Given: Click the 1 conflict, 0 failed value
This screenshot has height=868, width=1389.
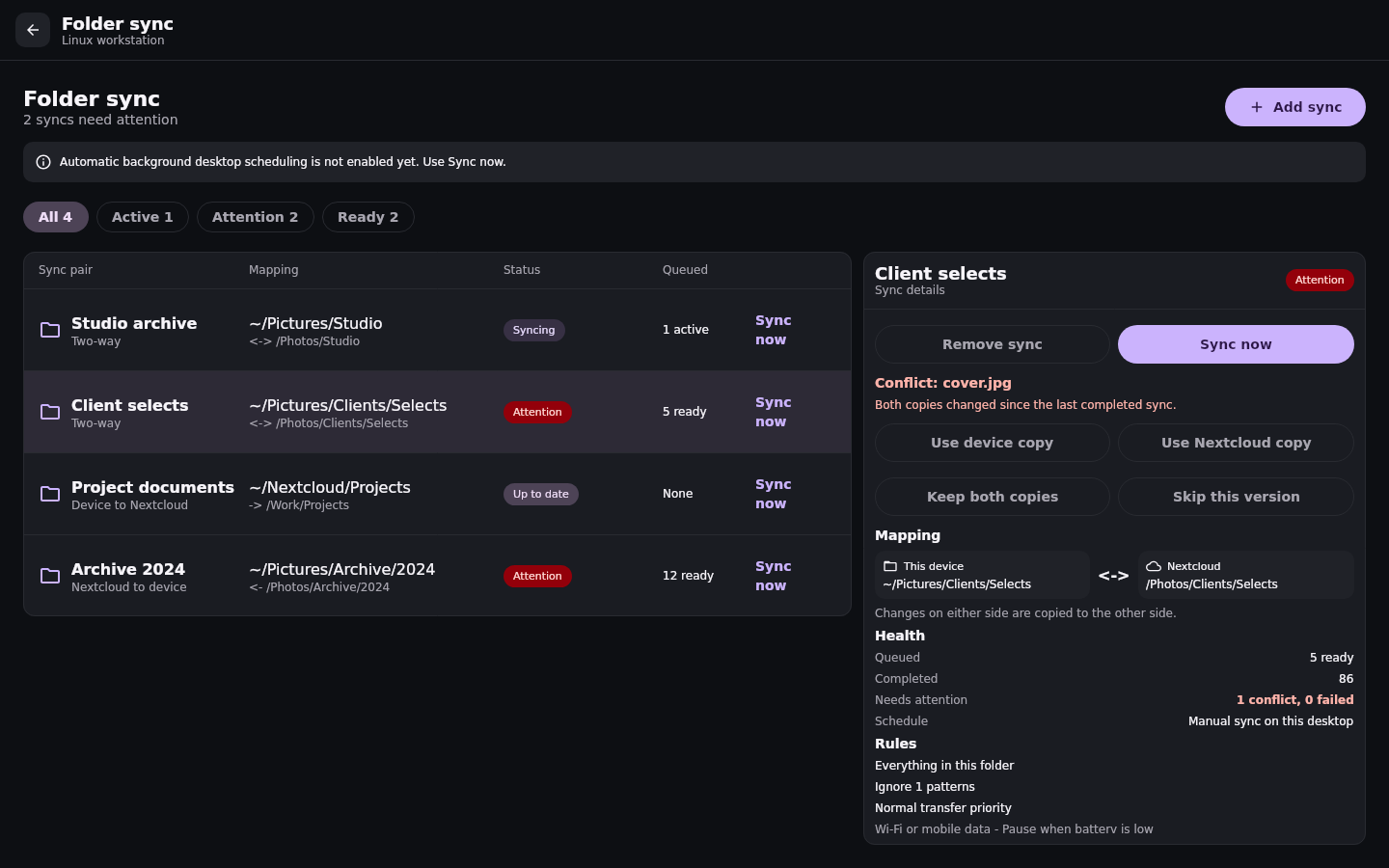Looking at the screenshot, I should pyautogui.click(x=1295, y=700).
